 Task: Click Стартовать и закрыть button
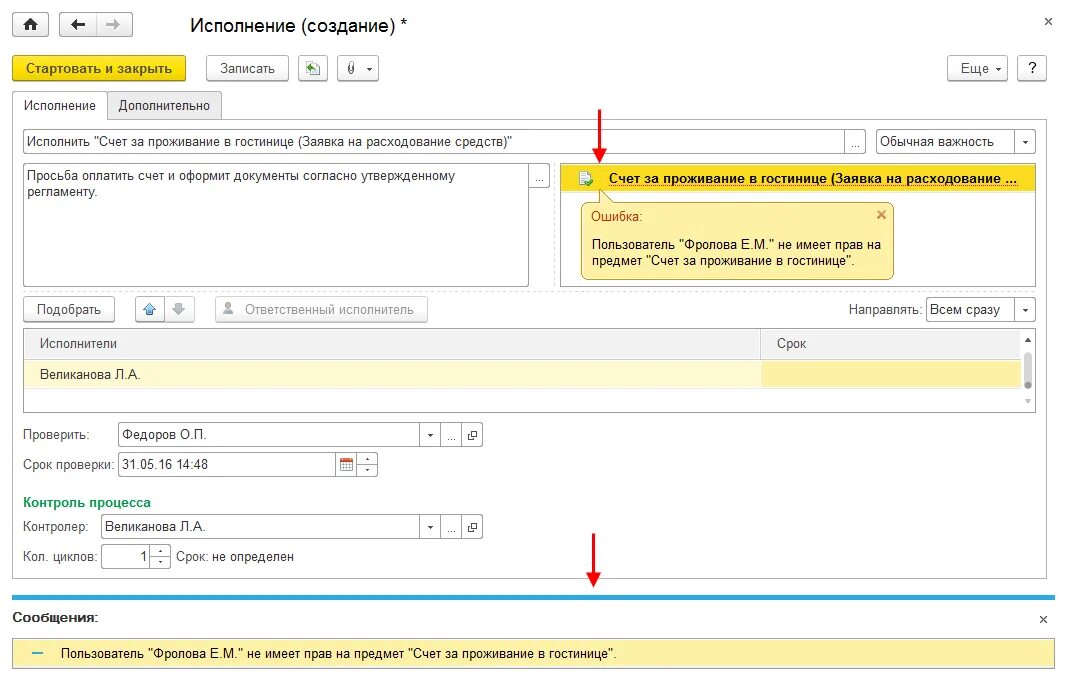(99, 69)
